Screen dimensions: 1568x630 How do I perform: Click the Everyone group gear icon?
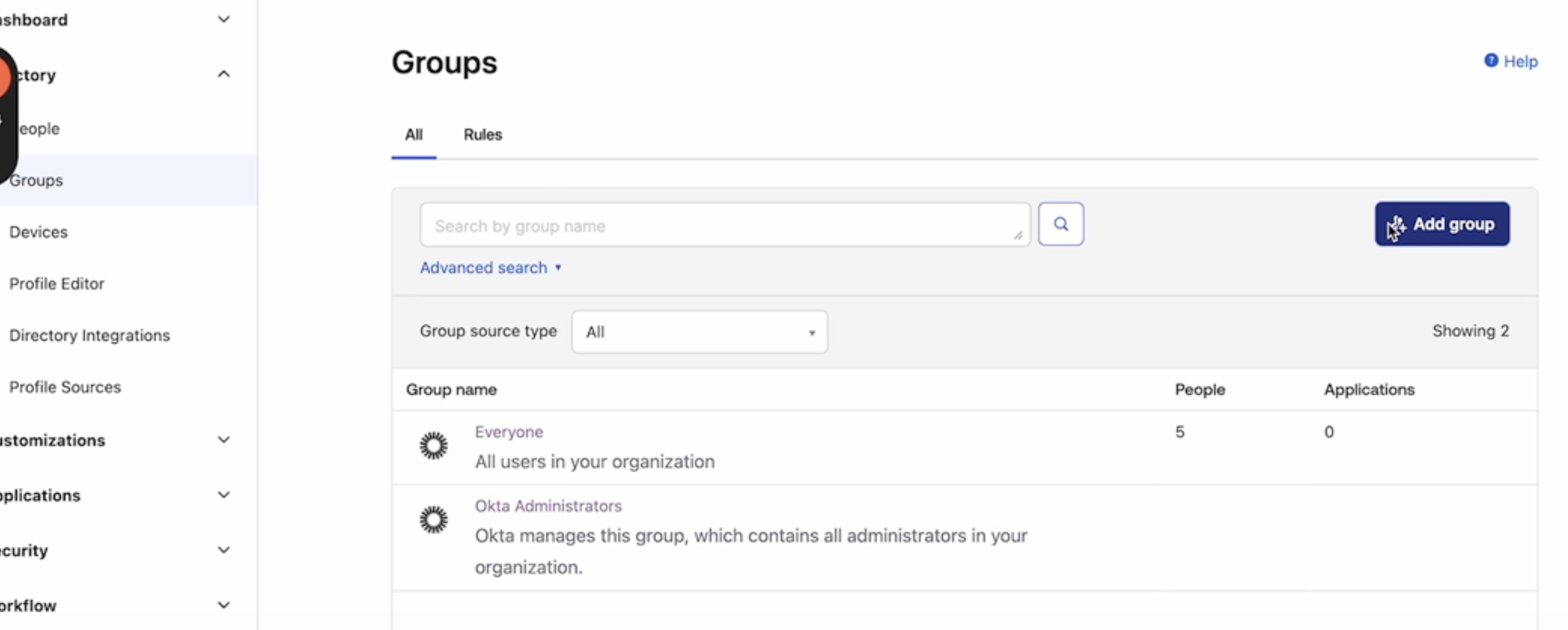(434, 446)
